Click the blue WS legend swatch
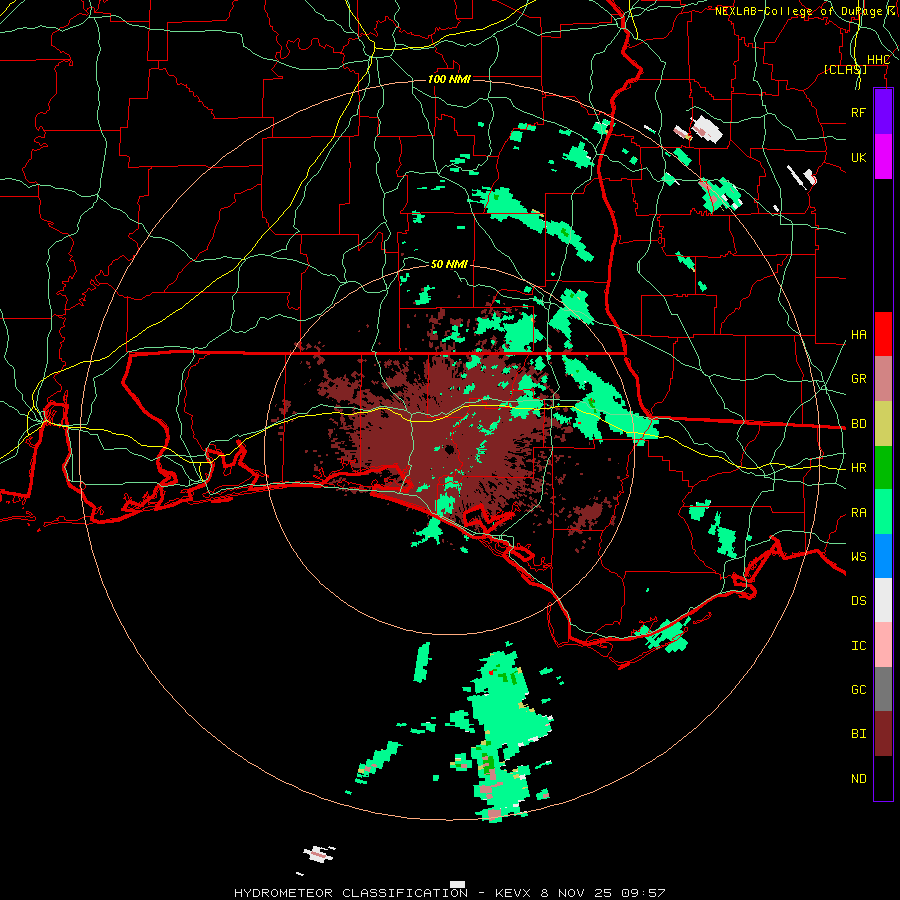This screenshot has height=900, width=900. click(883, 556)
